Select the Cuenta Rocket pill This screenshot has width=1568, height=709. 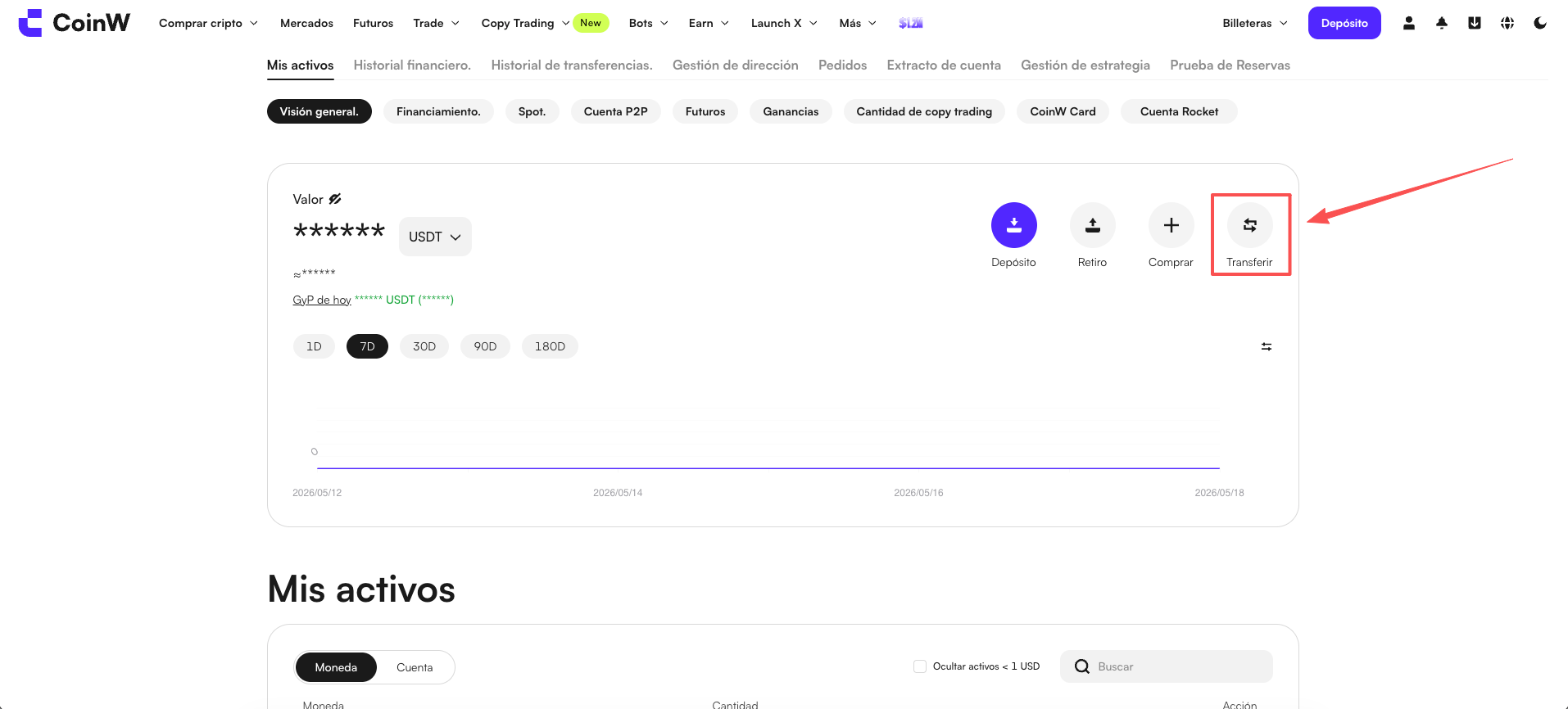tap(1179, 111)
